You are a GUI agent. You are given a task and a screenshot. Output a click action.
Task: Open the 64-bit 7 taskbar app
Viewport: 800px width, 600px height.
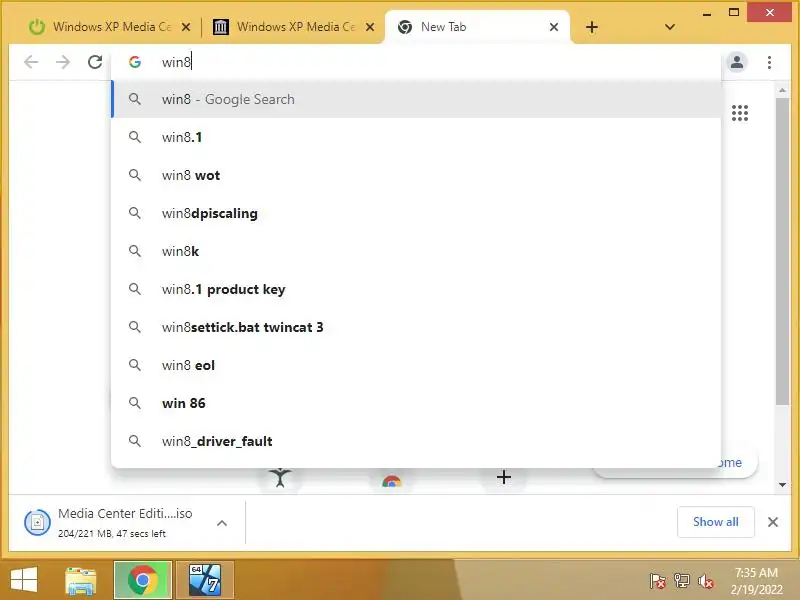tap(205, 580)
